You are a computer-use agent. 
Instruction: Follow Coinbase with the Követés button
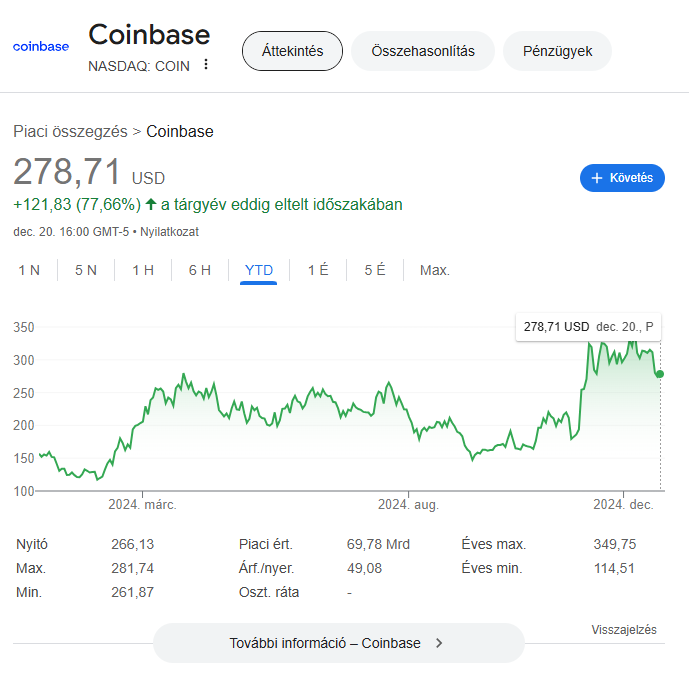[x=622, y=178]
